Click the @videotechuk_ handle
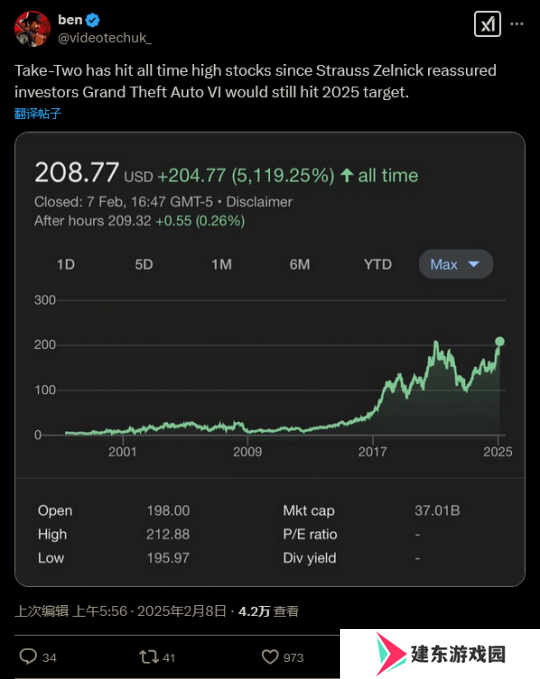 105,38
